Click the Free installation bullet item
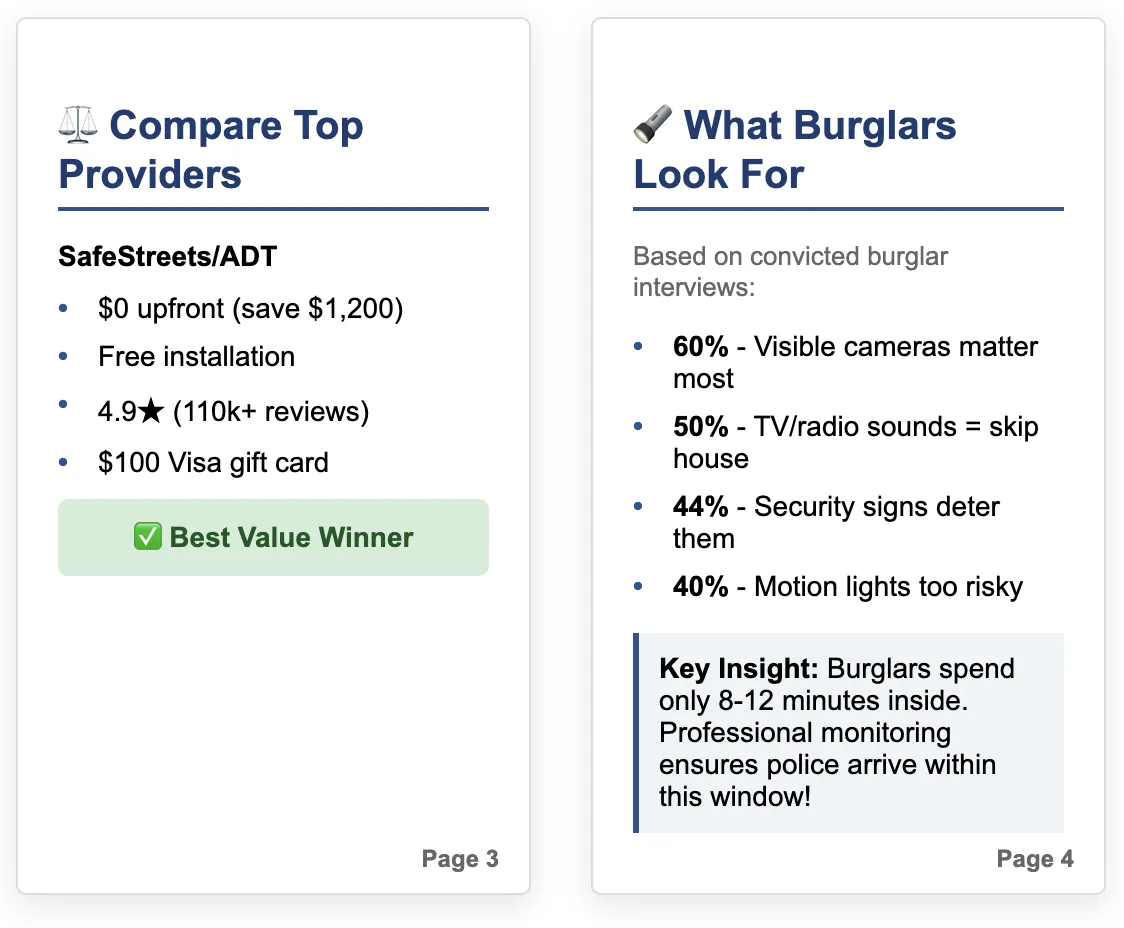This screenshot has height=928, width=1124. [x=196, y=357]
